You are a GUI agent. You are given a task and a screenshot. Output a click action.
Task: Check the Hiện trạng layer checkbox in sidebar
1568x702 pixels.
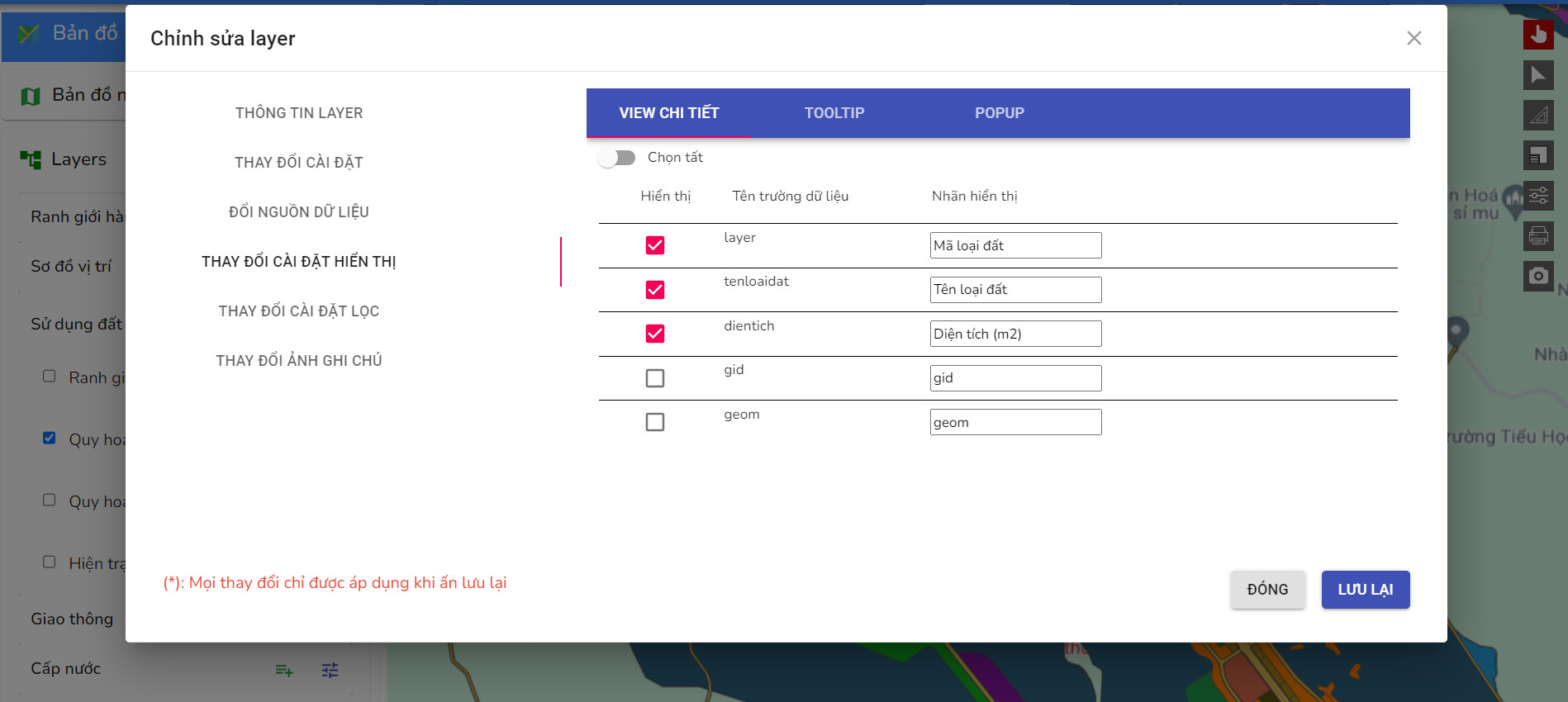50,562
